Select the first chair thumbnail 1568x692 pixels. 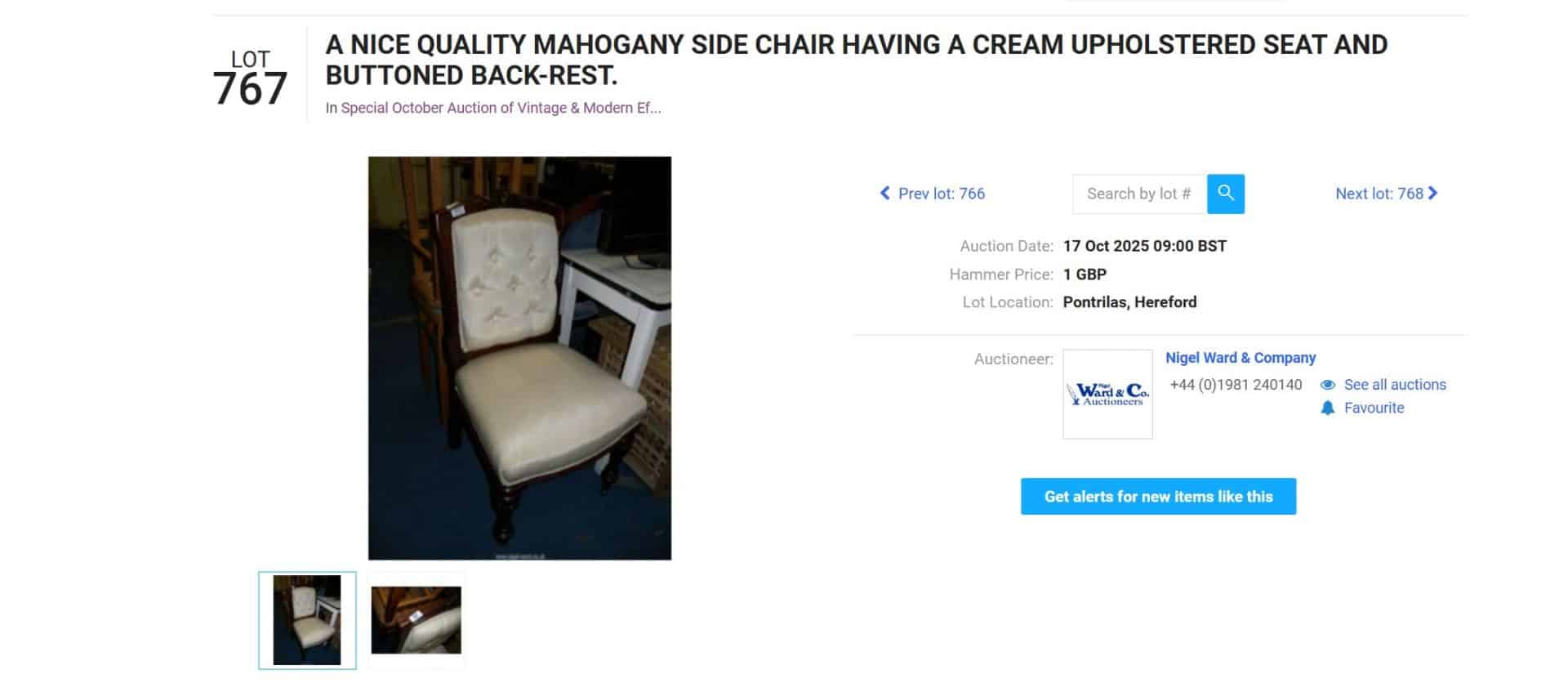(307, 620)
